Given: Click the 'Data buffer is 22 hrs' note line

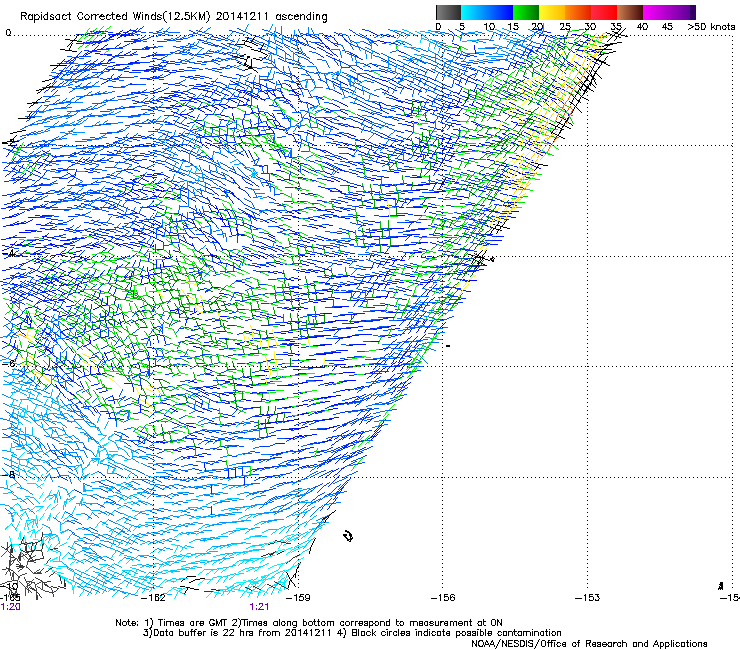Looking at the screenshot, I should pos(352,633).
